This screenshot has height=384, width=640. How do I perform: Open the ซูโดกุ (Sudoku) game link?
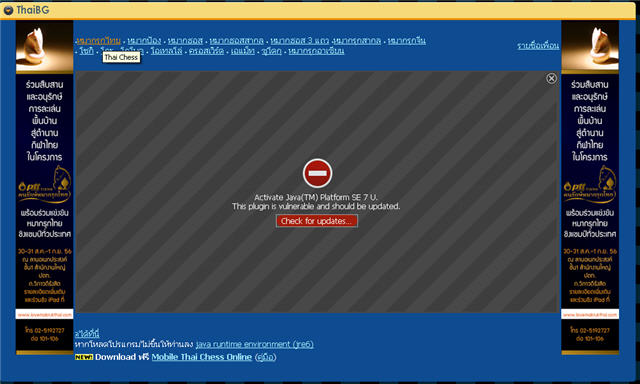pyautogui.click(x=271, y=51)
